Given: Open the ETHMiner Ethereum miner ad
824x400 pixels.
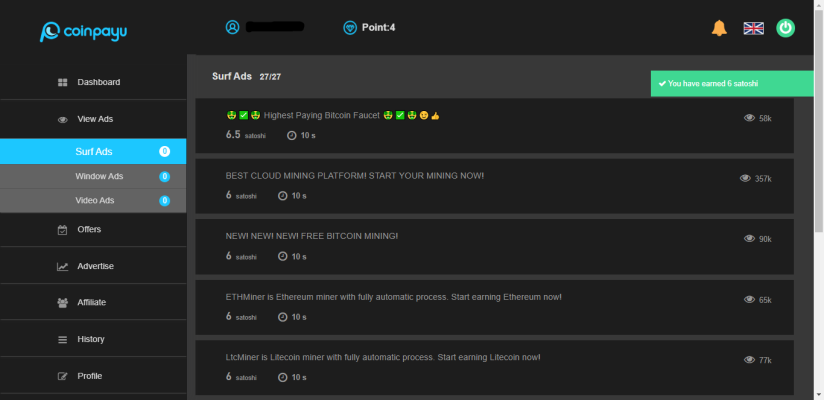Looking at the screenshot, I should (x=495, y=307).
